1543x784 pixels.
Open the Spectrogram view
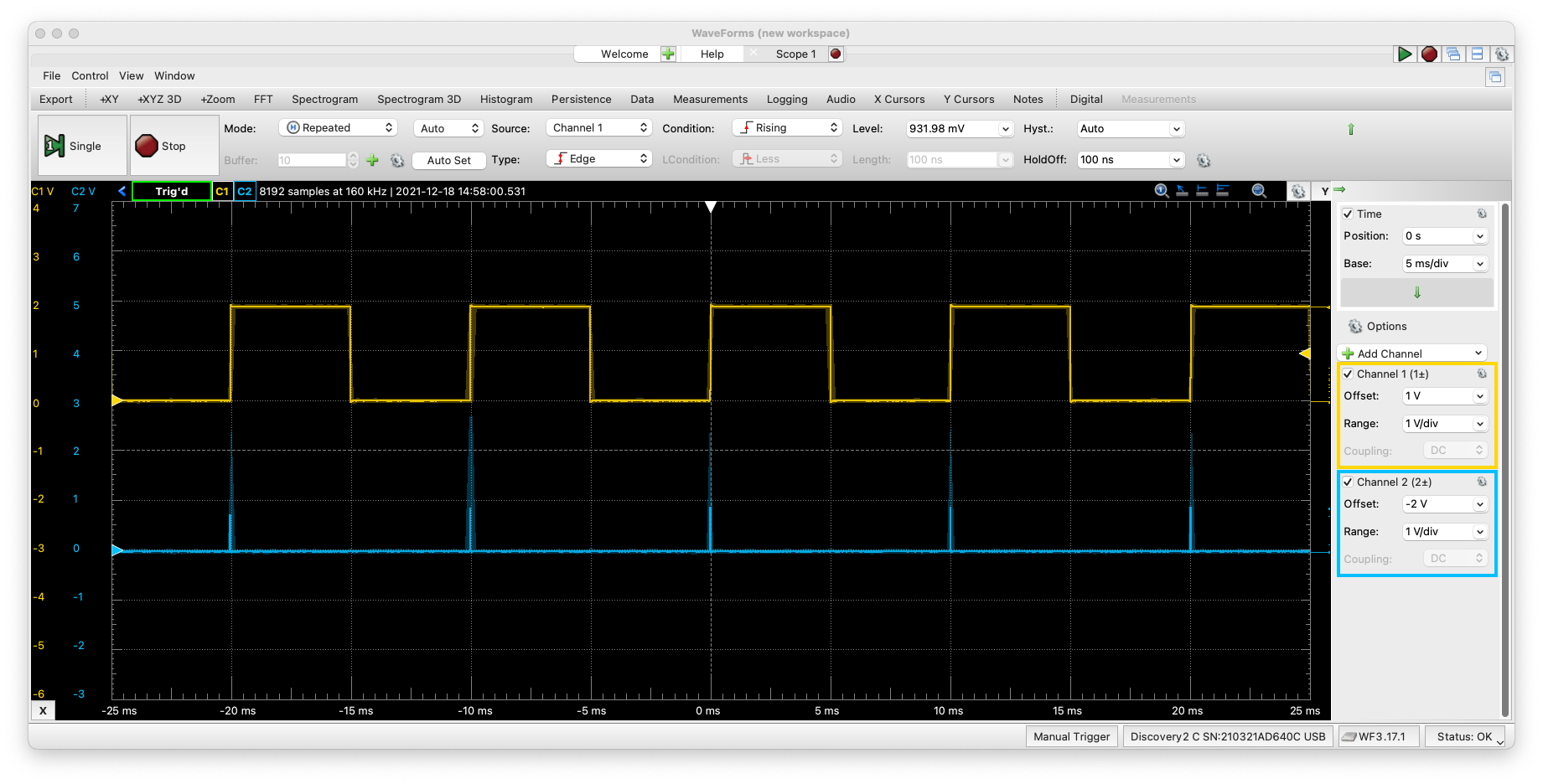(324, 99)
